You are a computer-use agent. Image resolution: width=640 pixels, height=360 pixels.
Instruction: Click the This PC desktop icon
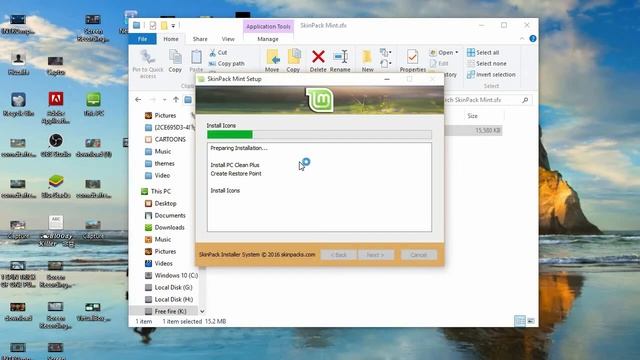[93, 104]
